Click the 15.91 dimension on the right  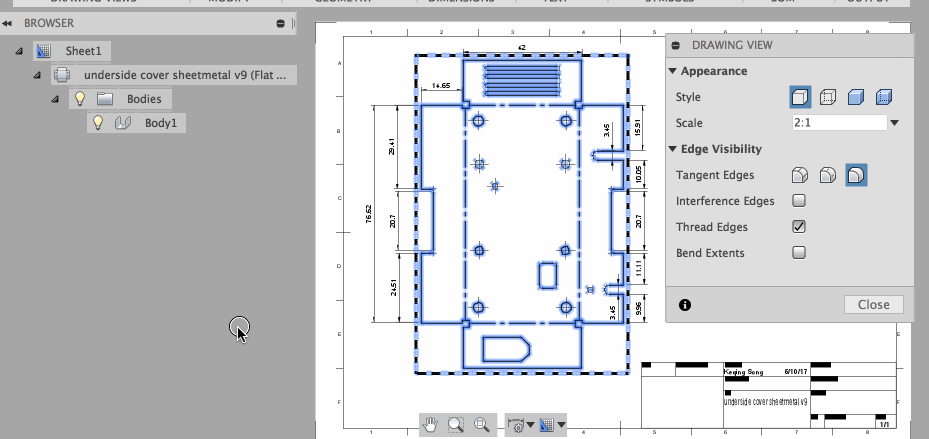click(638, 127)
